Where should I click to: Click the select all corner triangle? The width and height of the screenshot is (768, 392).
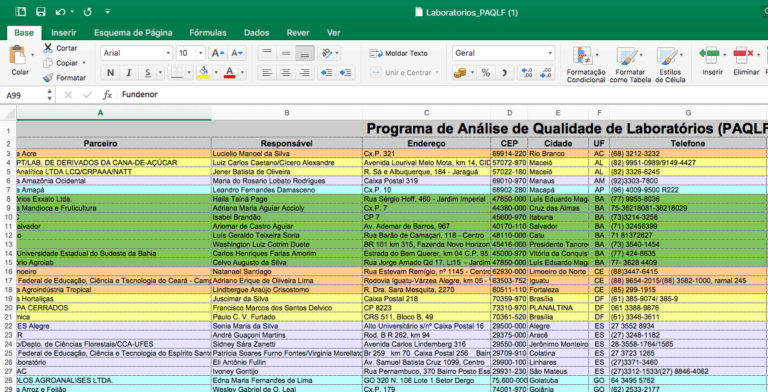8,113
